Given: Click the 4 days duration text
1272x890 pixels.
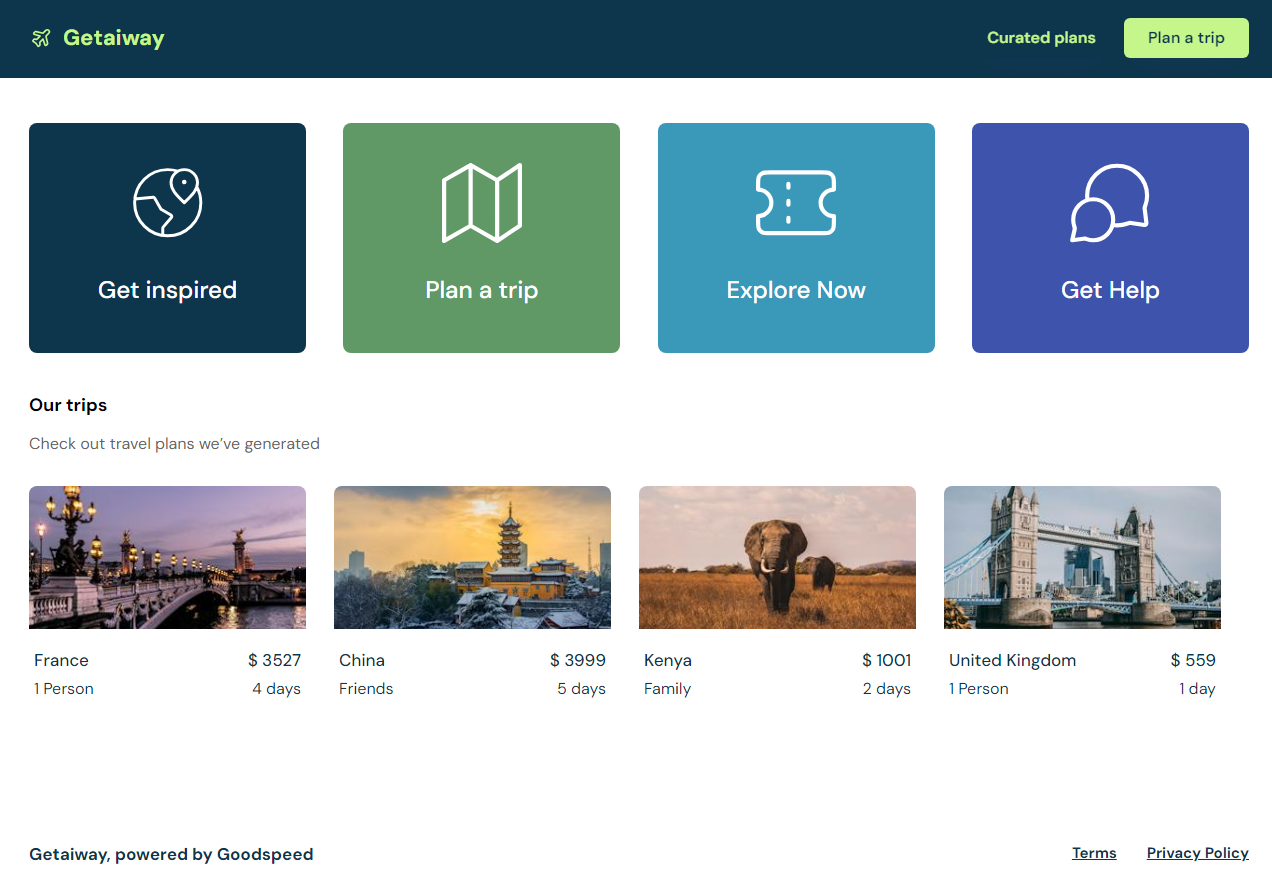Looking at the screenshot, I should pyautogui.click(x=276, y=689).
